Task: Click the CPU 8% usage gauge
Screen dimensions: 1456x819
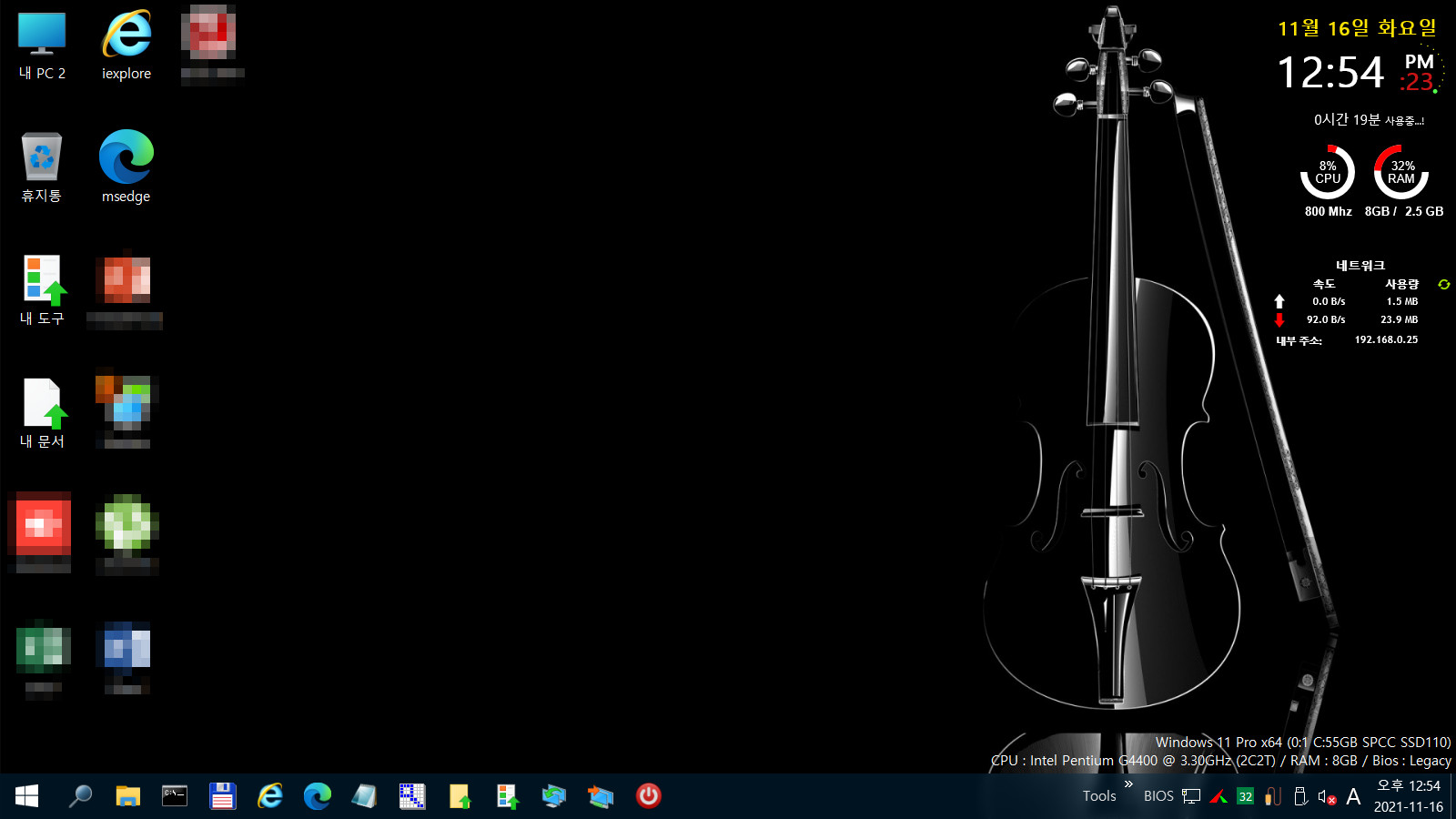Action: pos(1328,172)
